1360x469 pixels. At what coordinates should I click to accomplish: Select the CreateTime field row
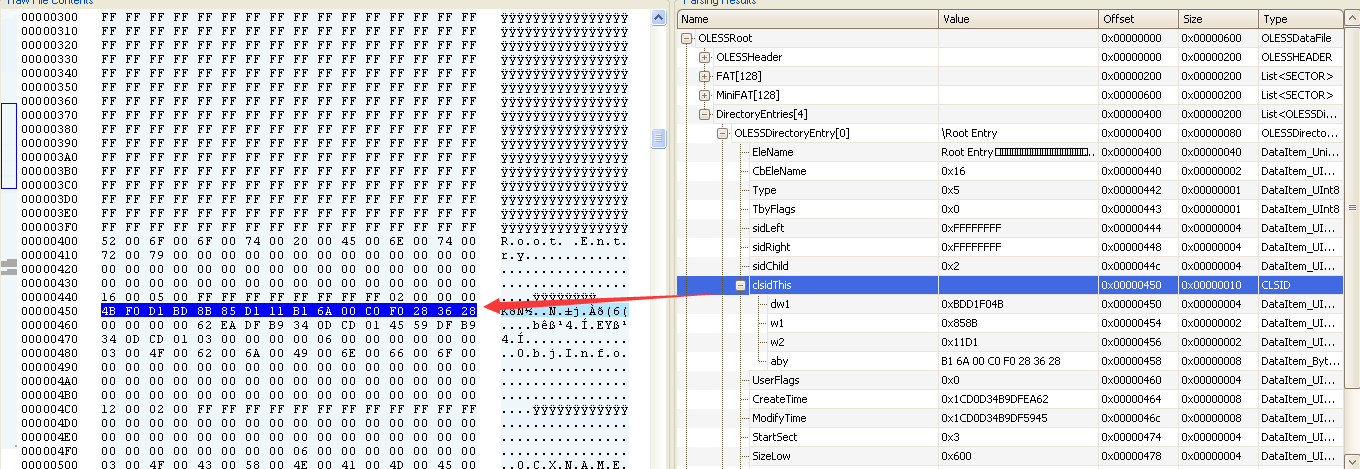[x=781, y=399]
